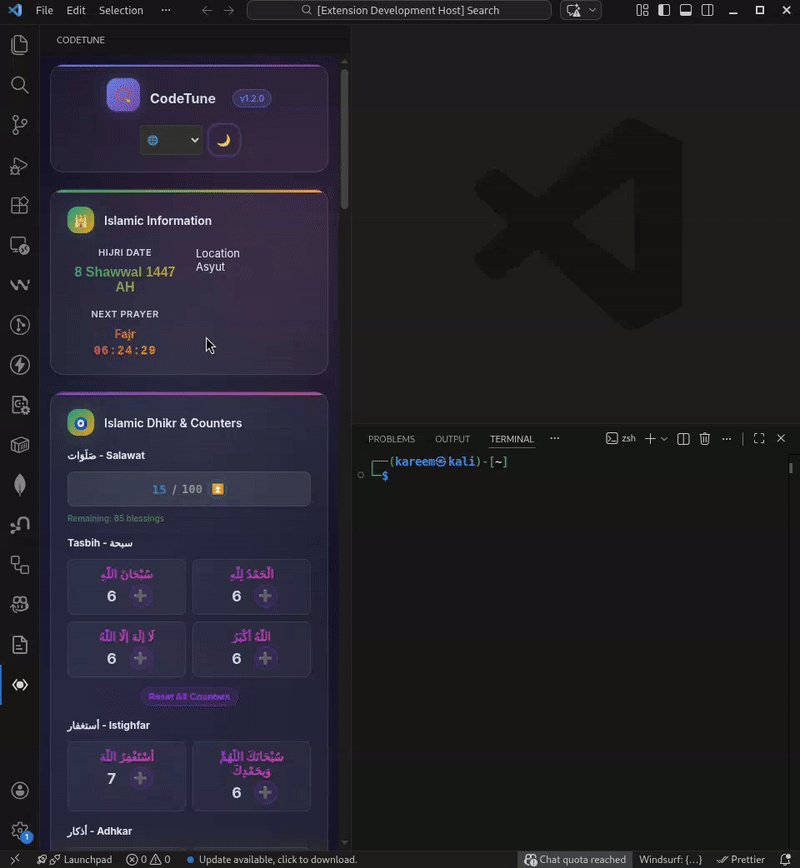
Task: Click the Reset All Counters button
Action: click(x=189, y=696)
